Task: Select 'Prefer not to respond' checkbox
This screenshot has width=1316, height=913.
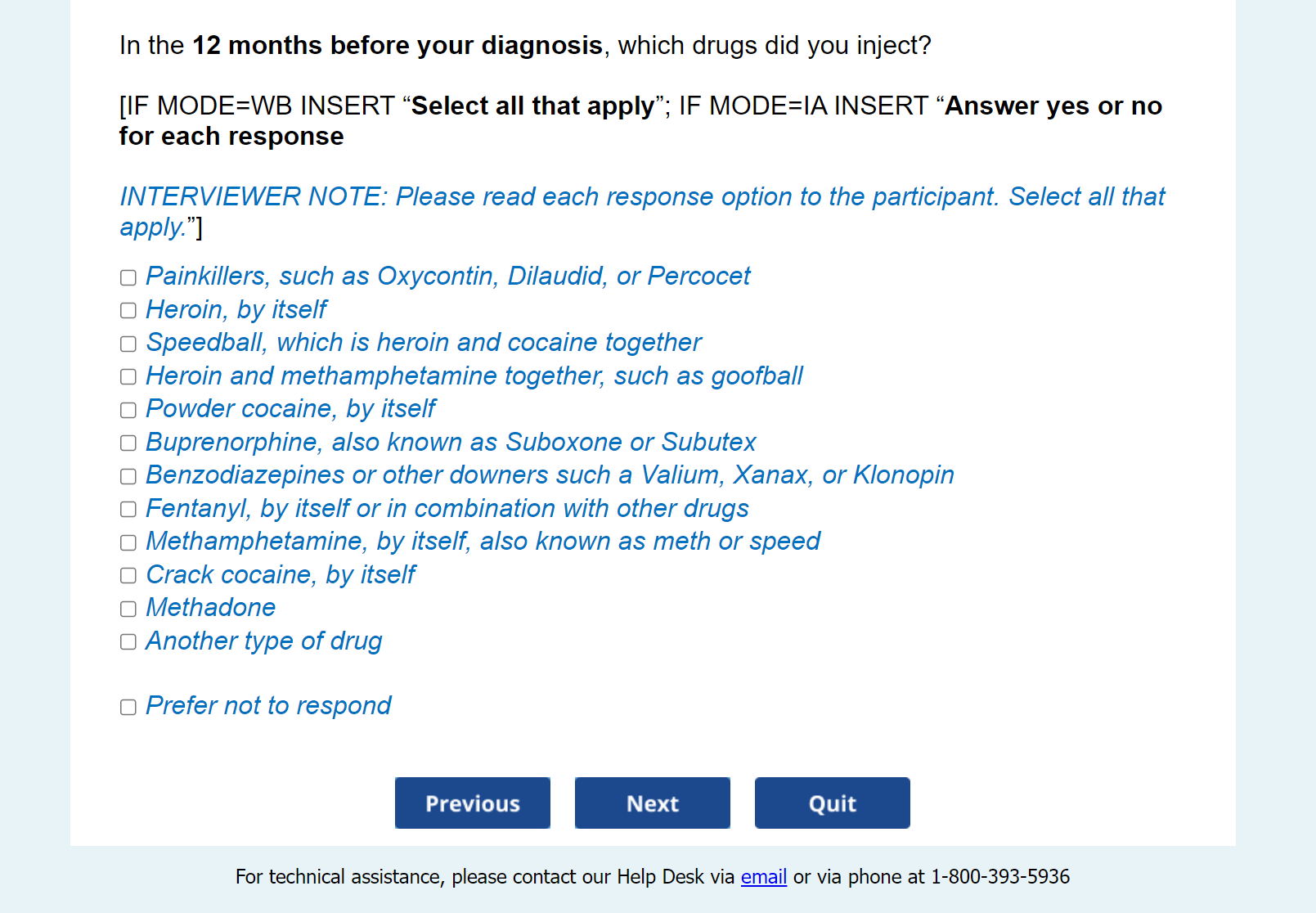Action: tap(128, 708)
